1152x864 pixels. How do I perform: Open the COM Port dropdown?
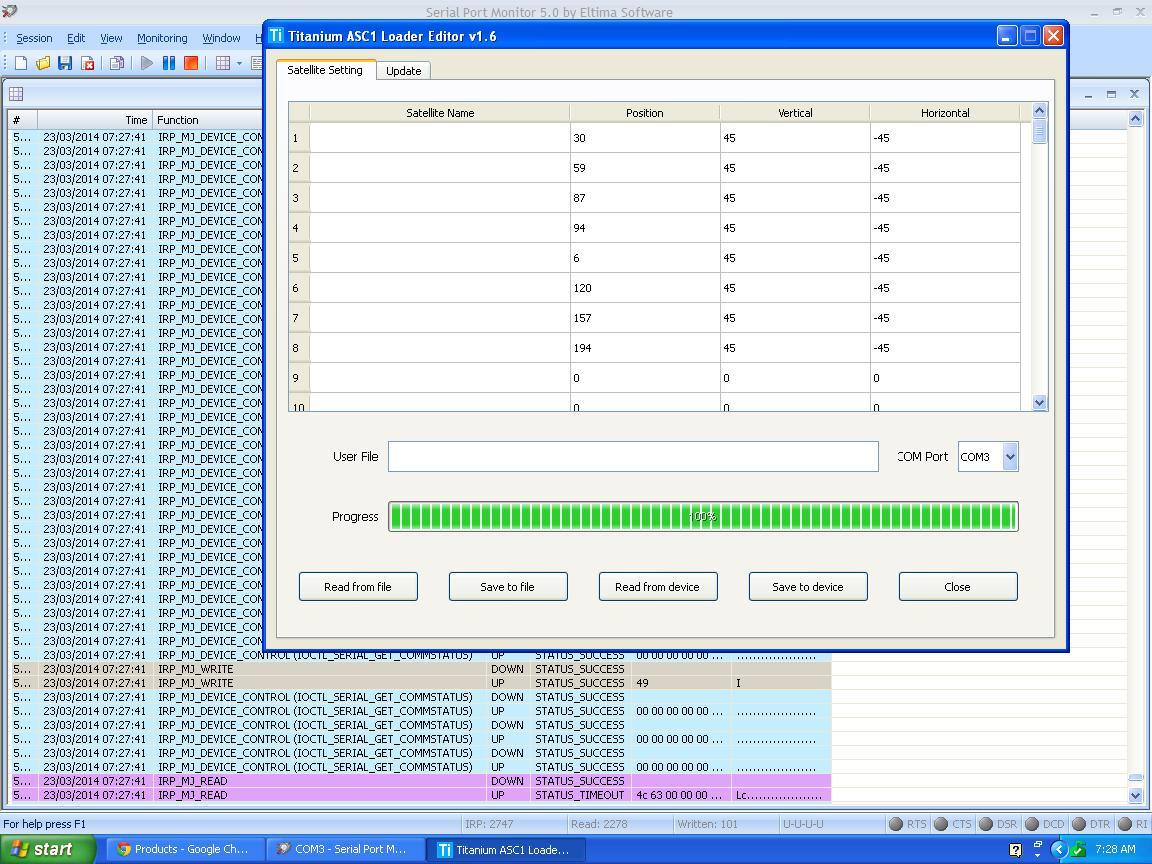pyautogui.click(x=1010, y=457)
